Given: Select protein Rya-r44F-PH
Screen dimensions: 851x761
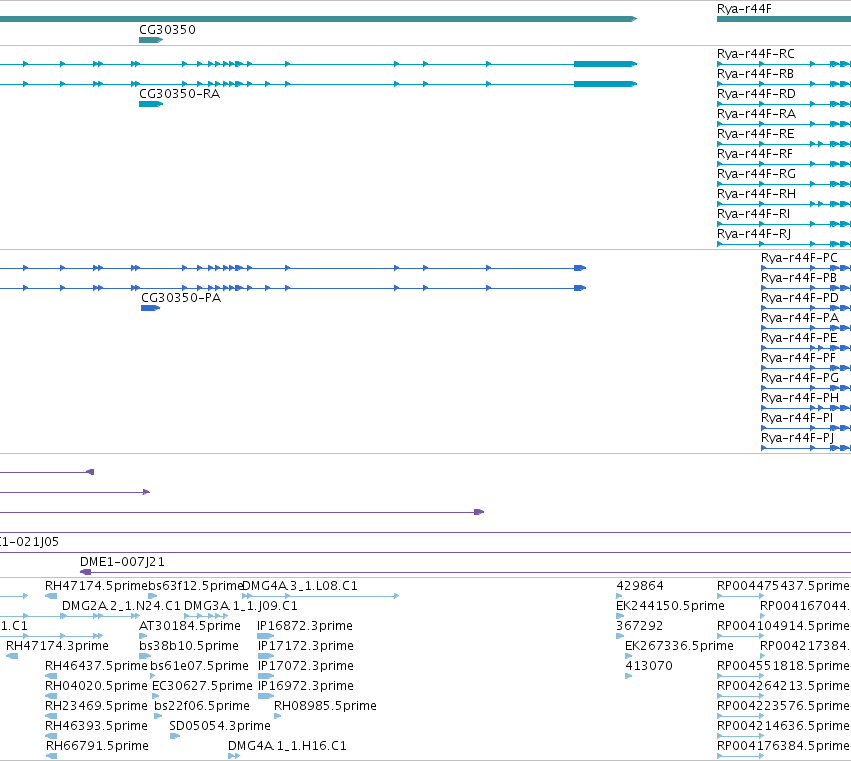Looking at the screenshot, I should click(x=799, y=398).
